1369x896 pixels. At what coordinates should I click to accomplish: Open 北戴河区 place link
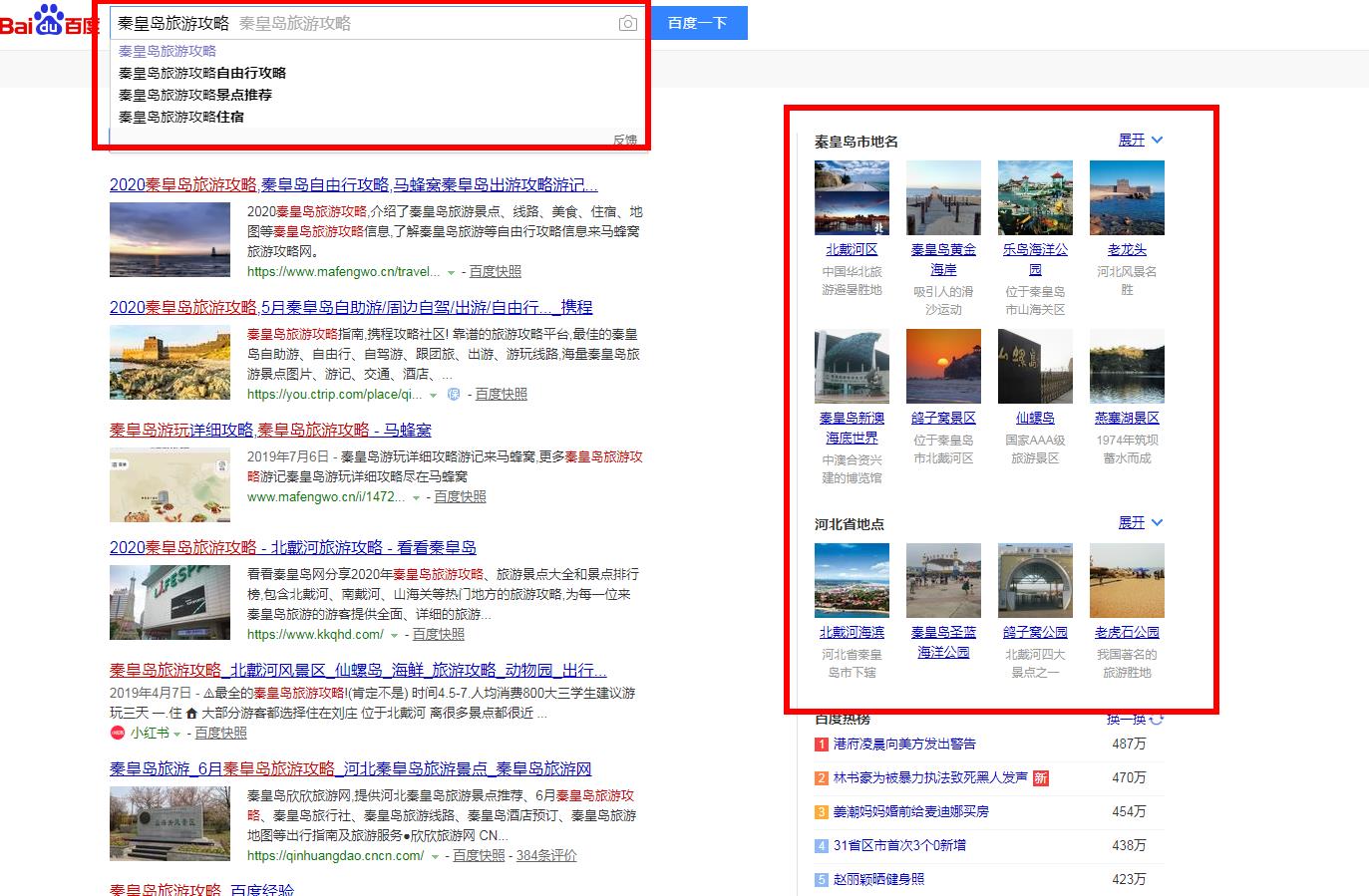(852, 249)
